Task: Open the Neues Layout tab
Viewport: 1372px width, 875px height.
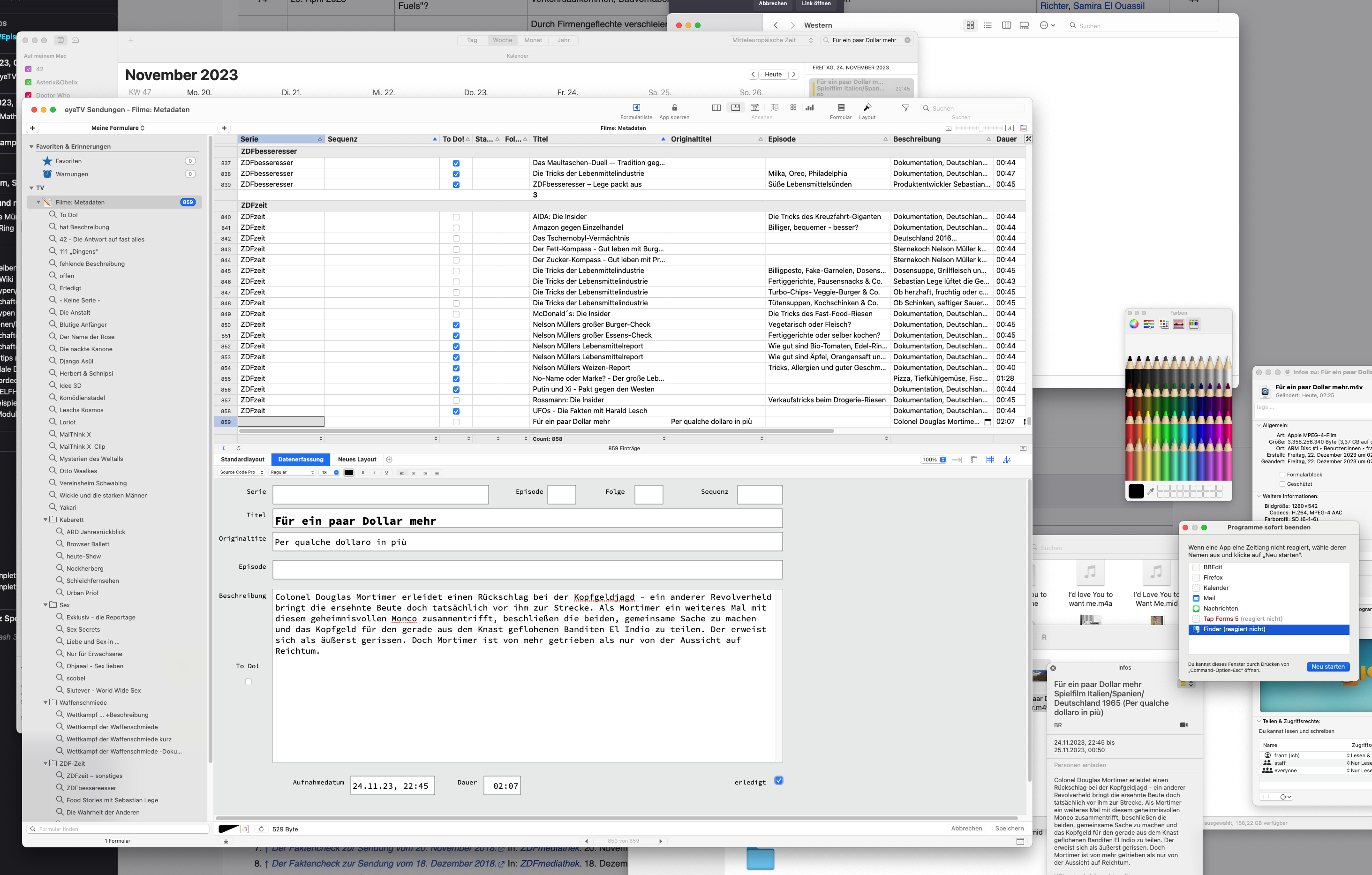Action: point(357,460)
